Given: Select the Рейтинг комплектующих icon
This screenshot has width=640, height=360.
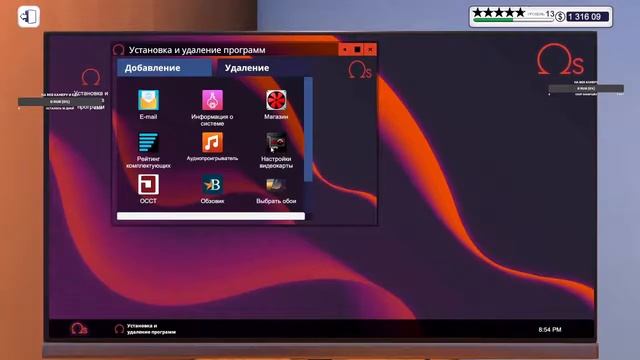Looking at the screenshot, I should [x=148, y=142].
